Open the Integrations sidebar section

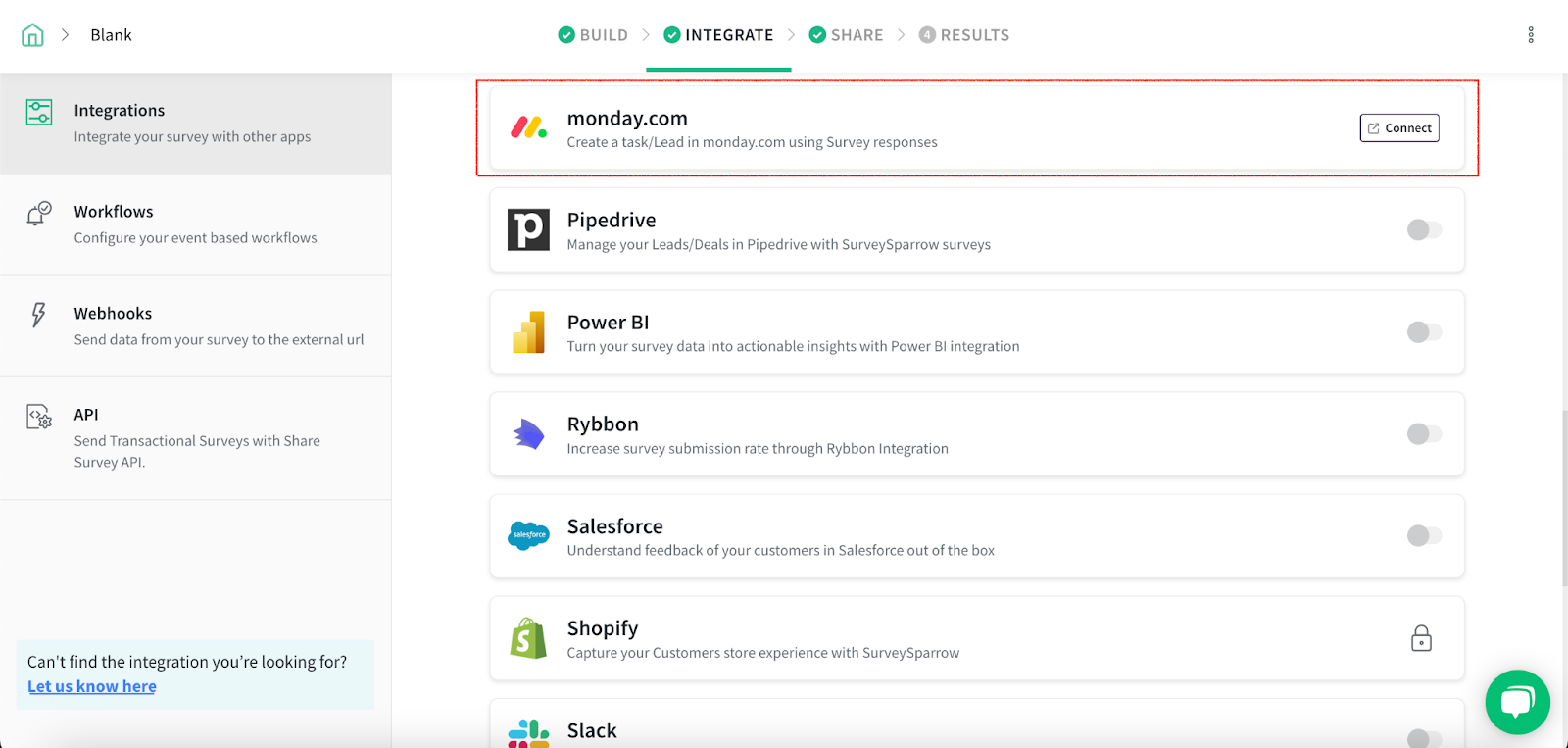196,124
